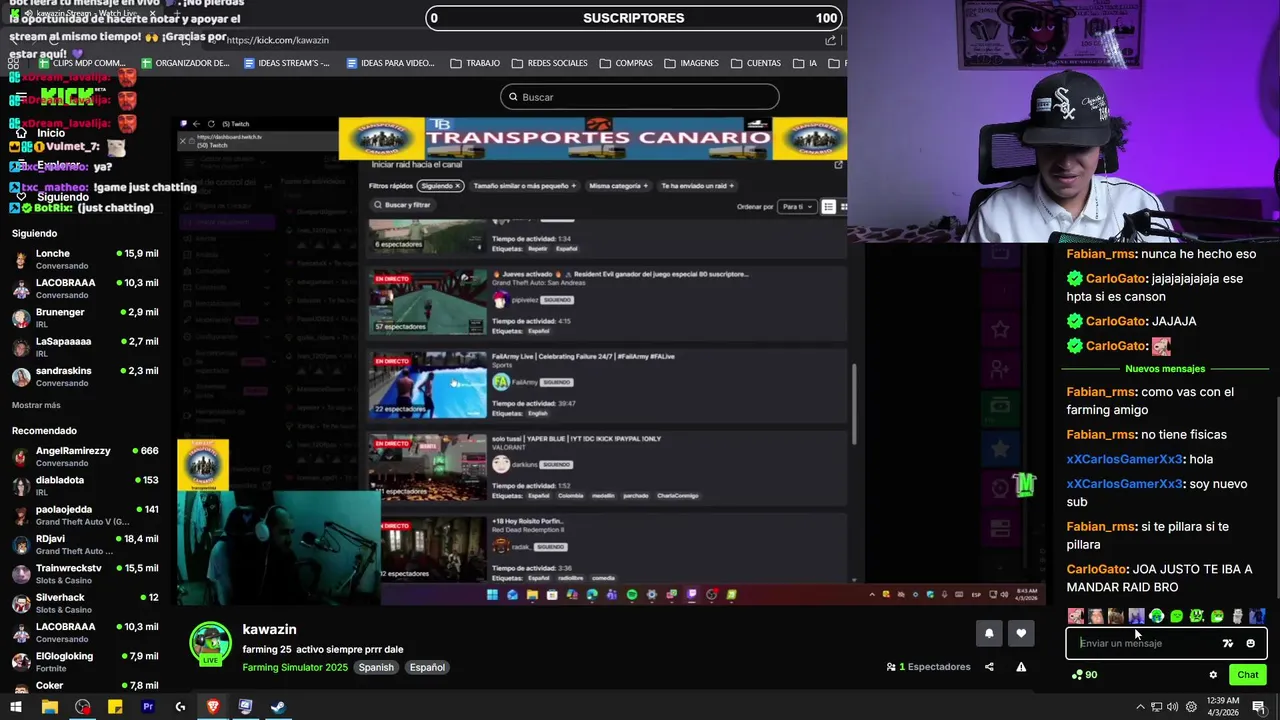Click the share page icon in the address bar
The height and width of the screenshot is (720, 1280).
click(830, 40)
